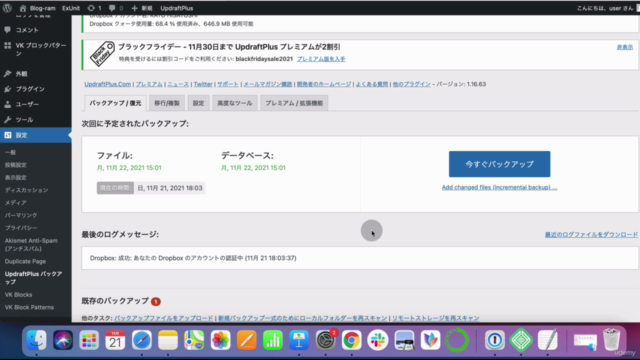
Task: Click リモートストレージを再スキャン link
Action: click(436, 318)
